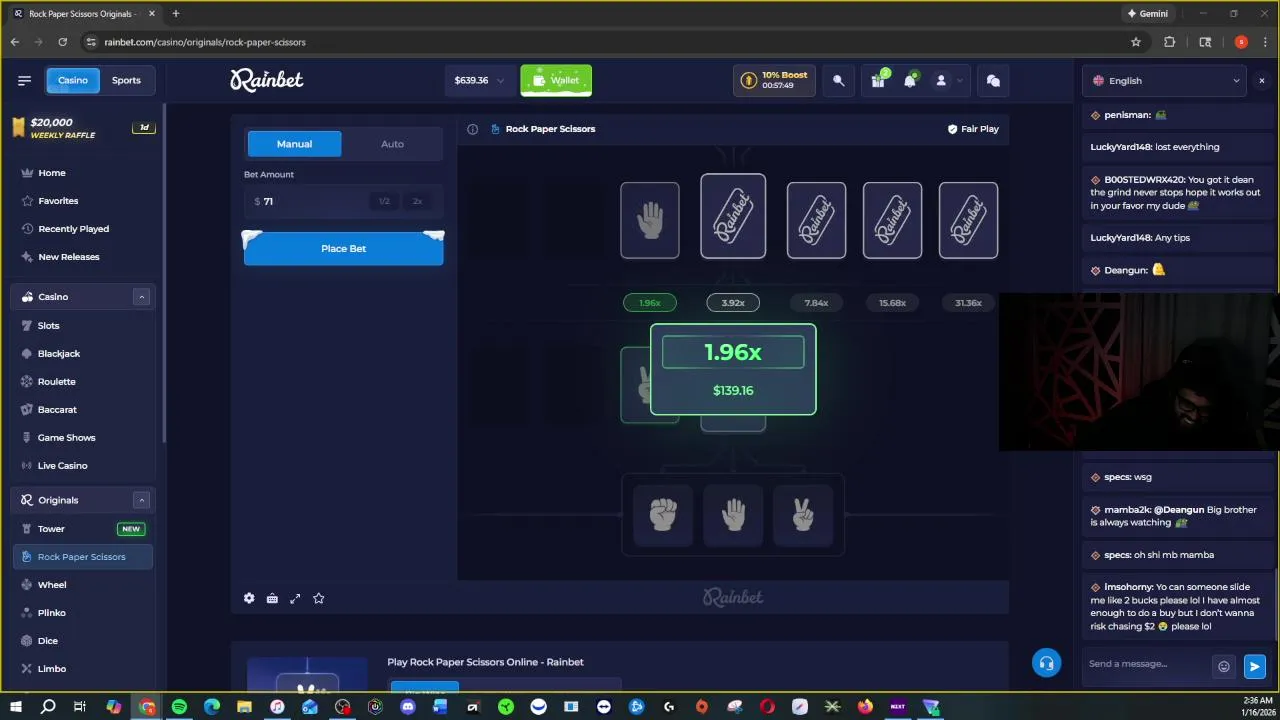Double the bet with 2x button

(x=418, y=201)
